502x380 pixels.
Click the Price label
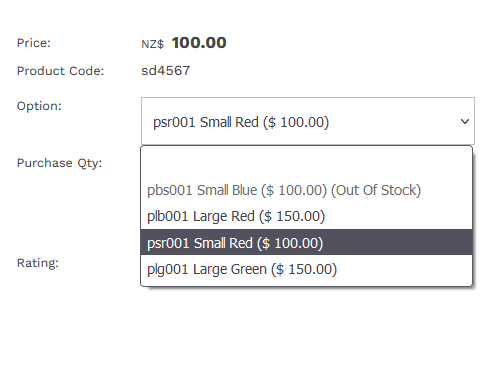click(34, 43)
